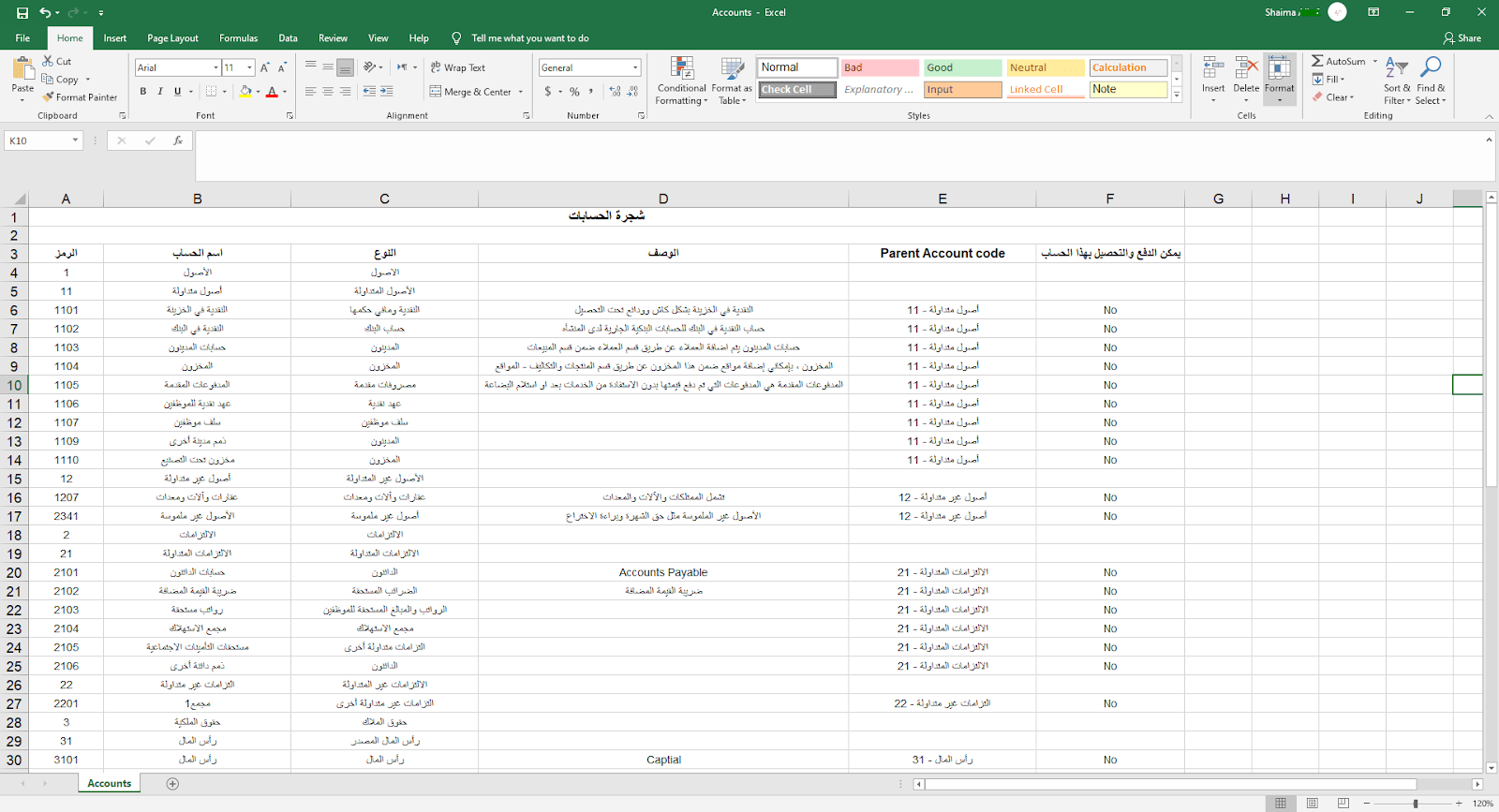Screen dimensions: 1499x812
Task: Click the Insert Function fx icon
Action: tap(178, 140)
